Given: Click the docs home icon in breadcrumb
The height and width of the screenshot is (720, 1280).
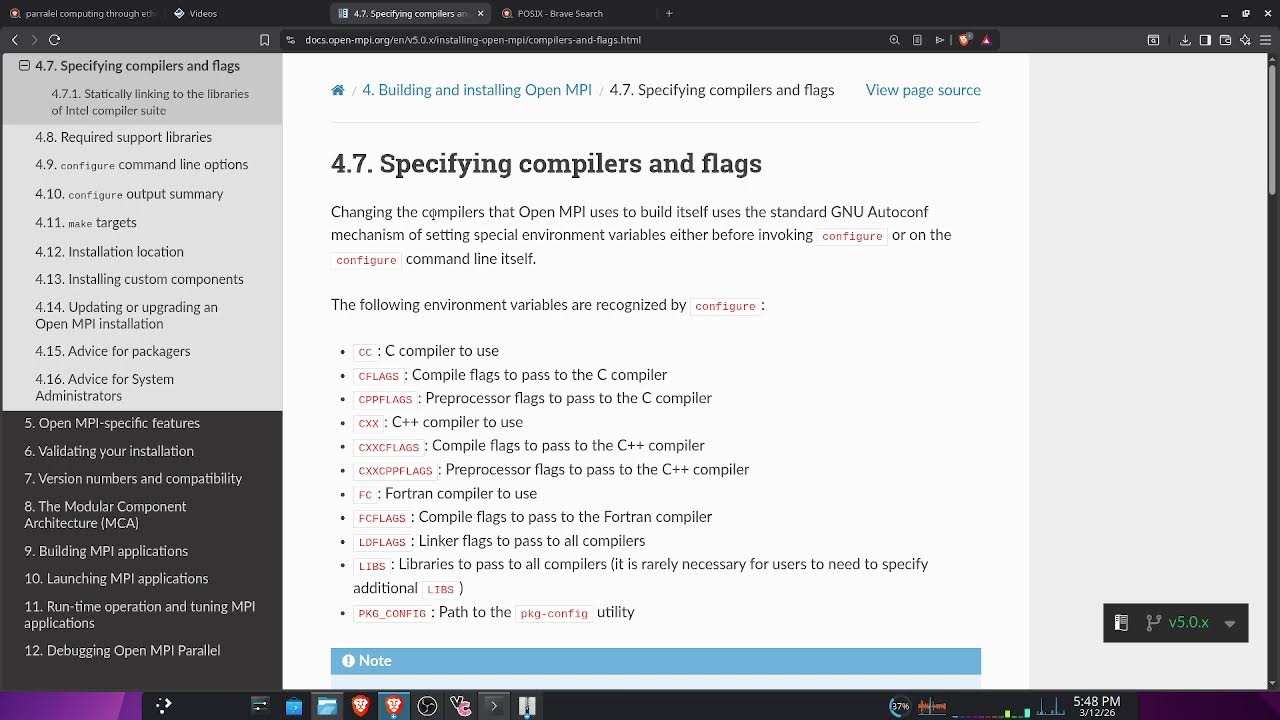Looking at the screenshot, I should coord(338,90).
